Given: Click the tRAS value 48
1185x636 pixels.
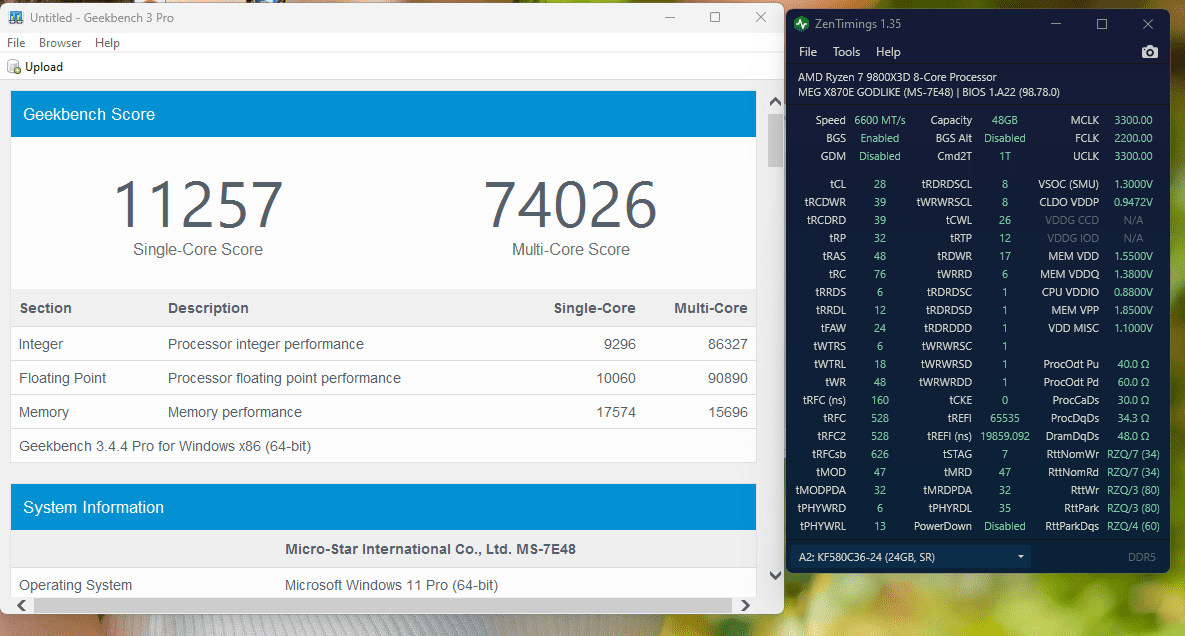Looking at the screenshot, I should point(880,256).
